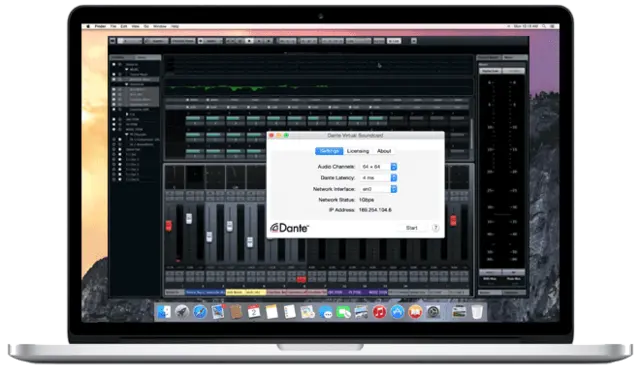Open the Trash in the Dock
This screenshot has width=640, height=375.
click(x=477, y=313)
